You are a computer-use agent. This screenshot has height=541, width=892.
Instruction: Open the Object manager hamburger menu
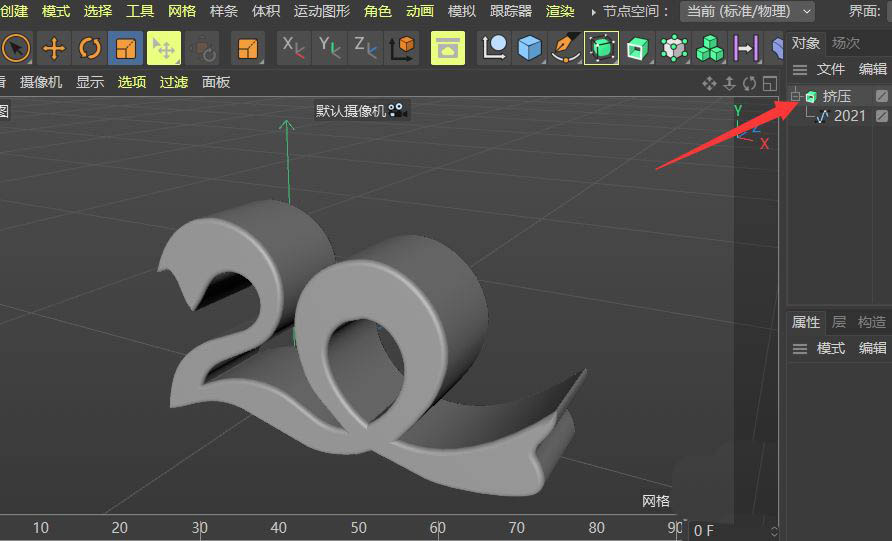[800, 69]
